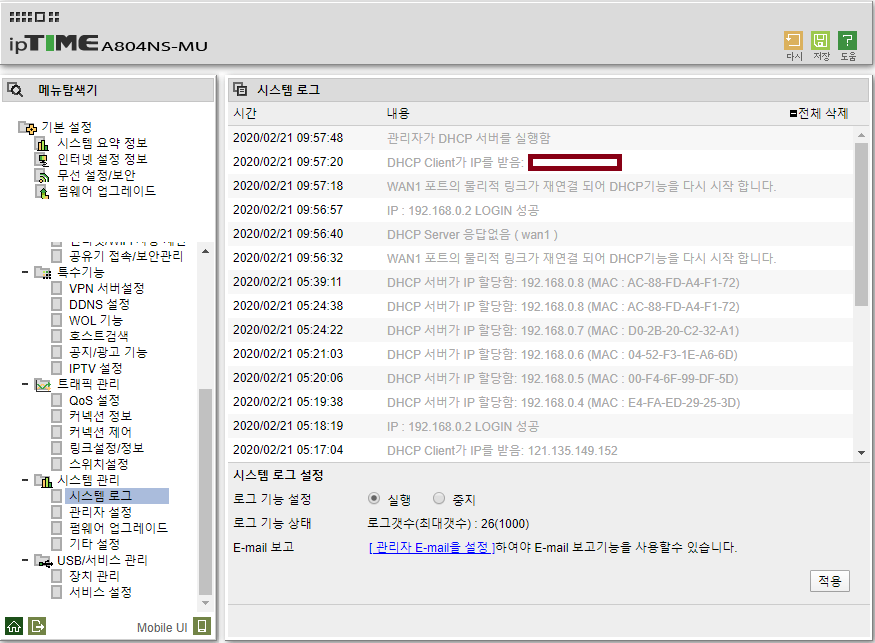Switch to Mobile UI via the phone icon
Image resolution: width=875 pixels, height=643 pixels.
coord(202,626)
